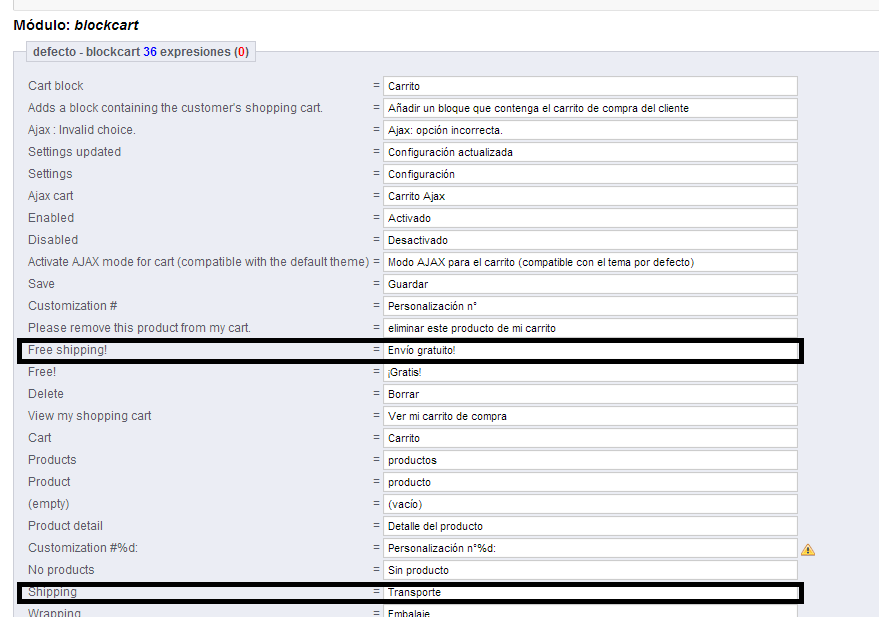Viewport: 879px width, 617px height.
Task: Select the 'Guardar' translation field
Action: click(x=590, y=284)
